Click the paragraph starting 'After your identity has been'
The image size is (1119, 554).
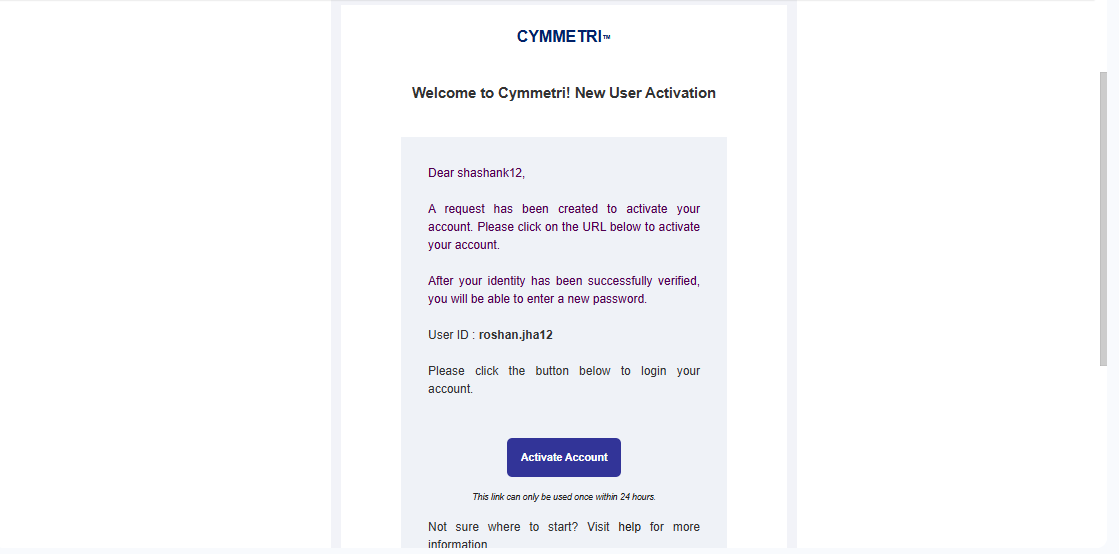click(x=564, y=290)
